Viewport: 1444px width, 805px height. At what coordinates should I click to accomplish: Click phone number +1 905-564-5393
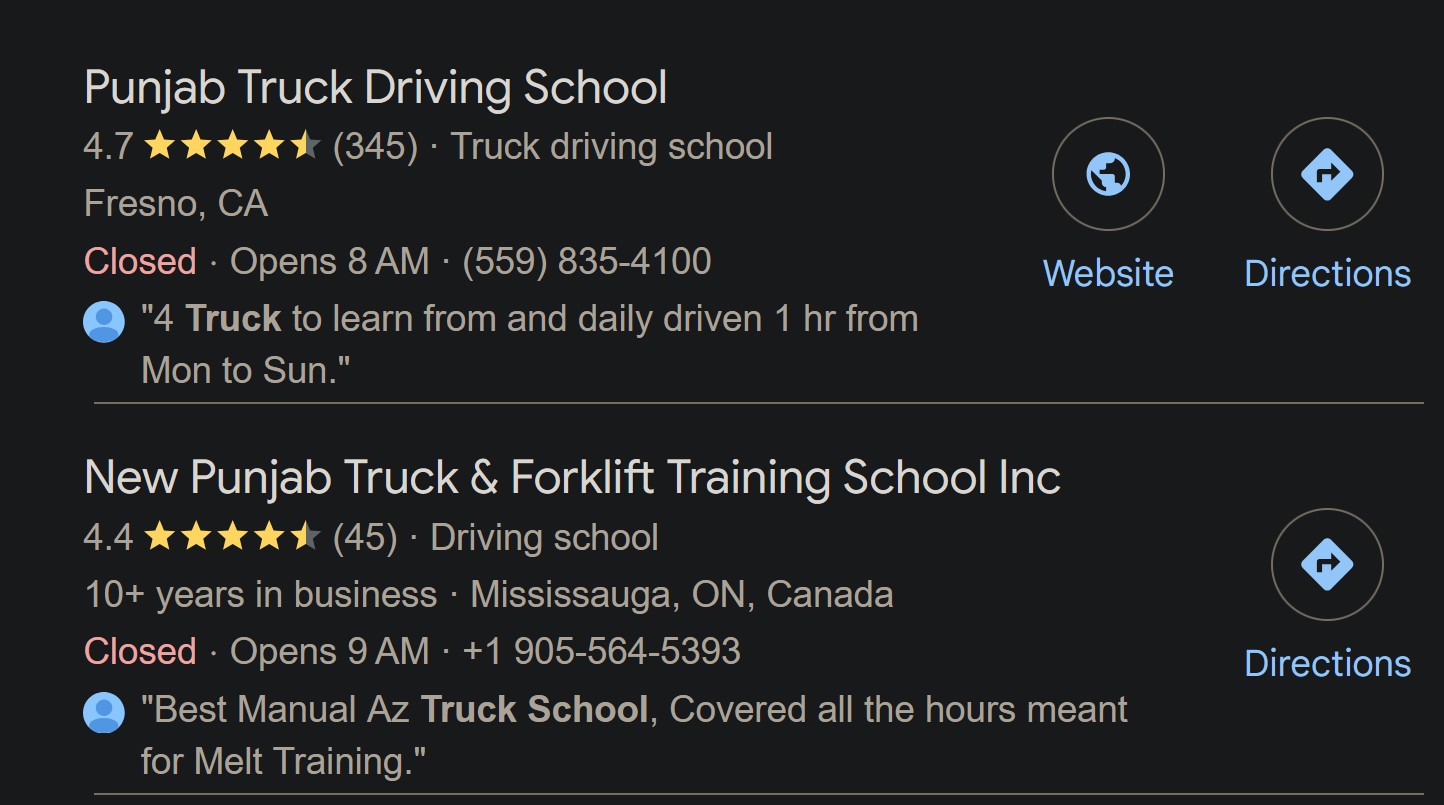tap(601, 651)
